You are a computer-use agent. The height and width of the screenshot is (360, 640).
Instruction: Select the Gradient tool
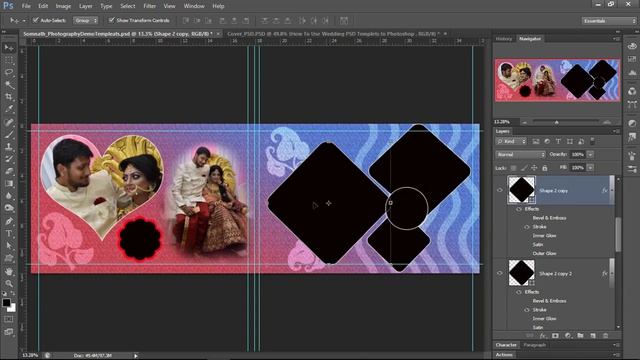pyautogui.click(x=9, y=184)
